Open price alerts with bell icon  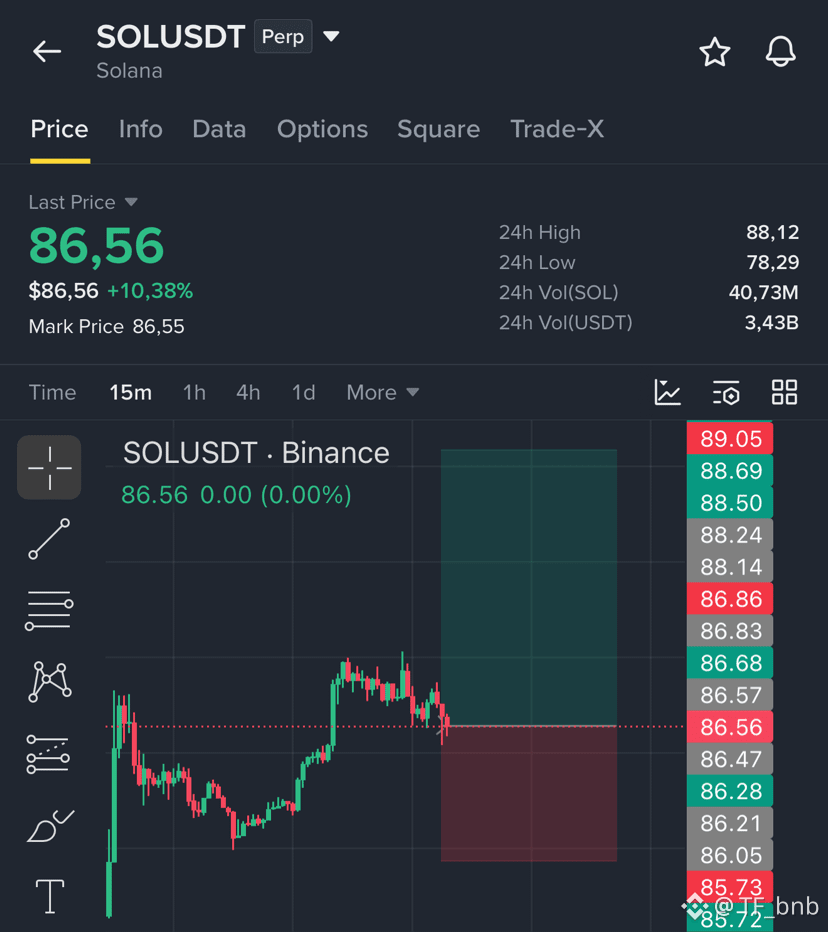pos(780,52)
